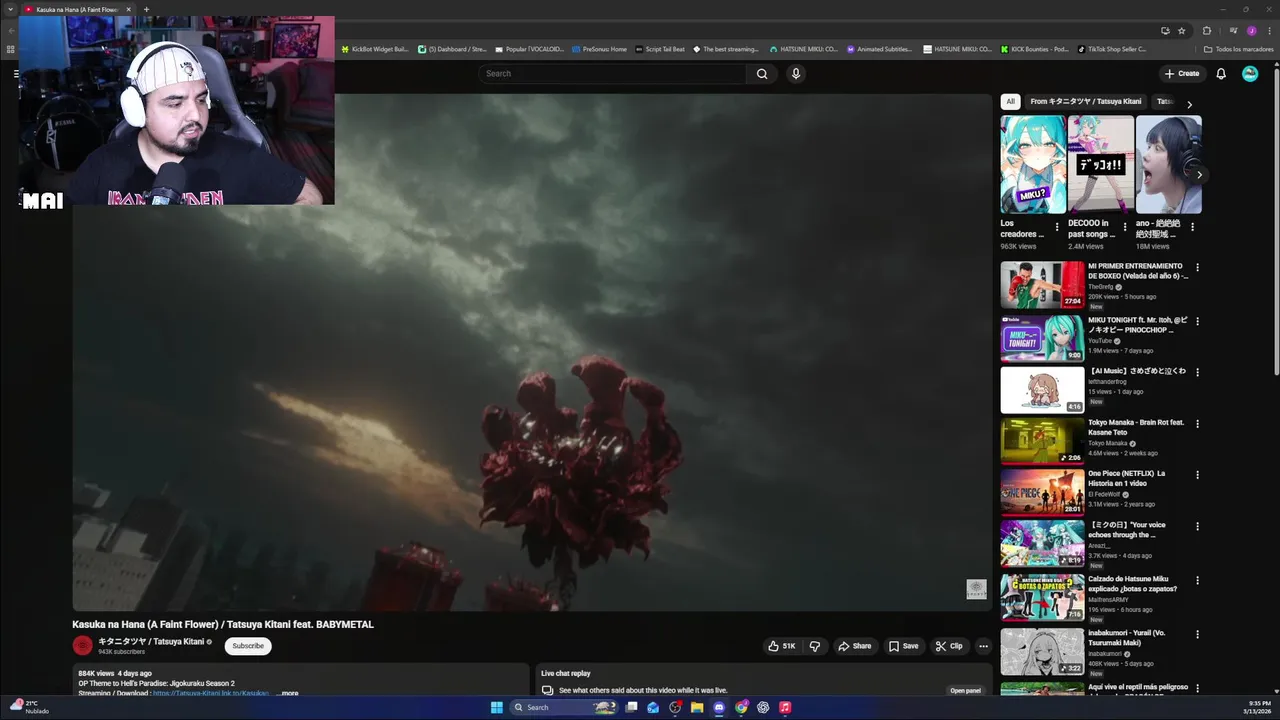Open File Explorer from taskbar

point(697,707)
